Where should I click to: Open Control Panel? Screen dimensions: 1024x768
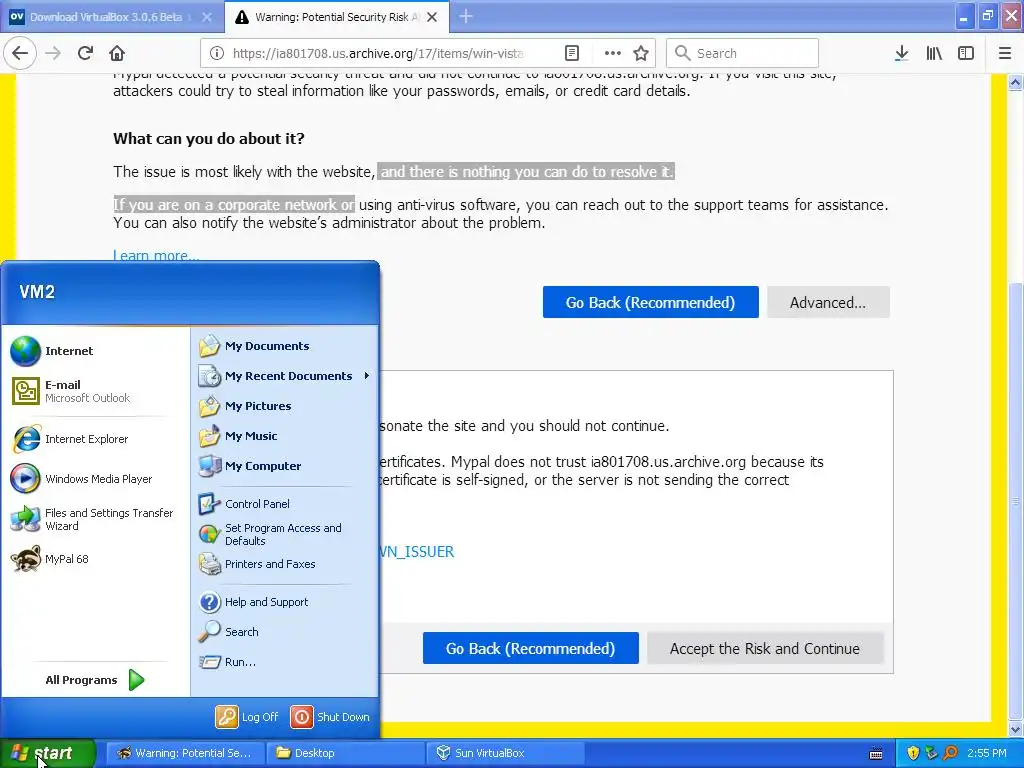click(284, 504)
